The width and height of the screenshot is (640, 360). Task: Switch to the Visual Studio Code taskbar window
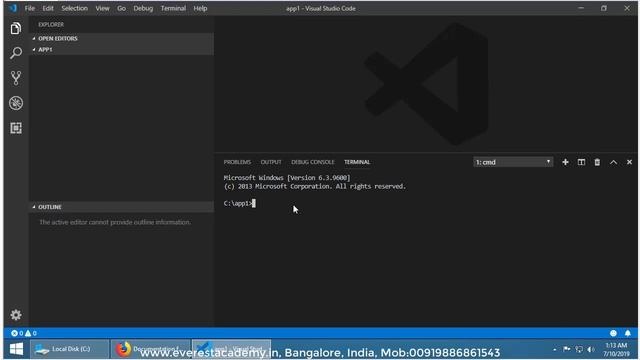coord(231,349)
